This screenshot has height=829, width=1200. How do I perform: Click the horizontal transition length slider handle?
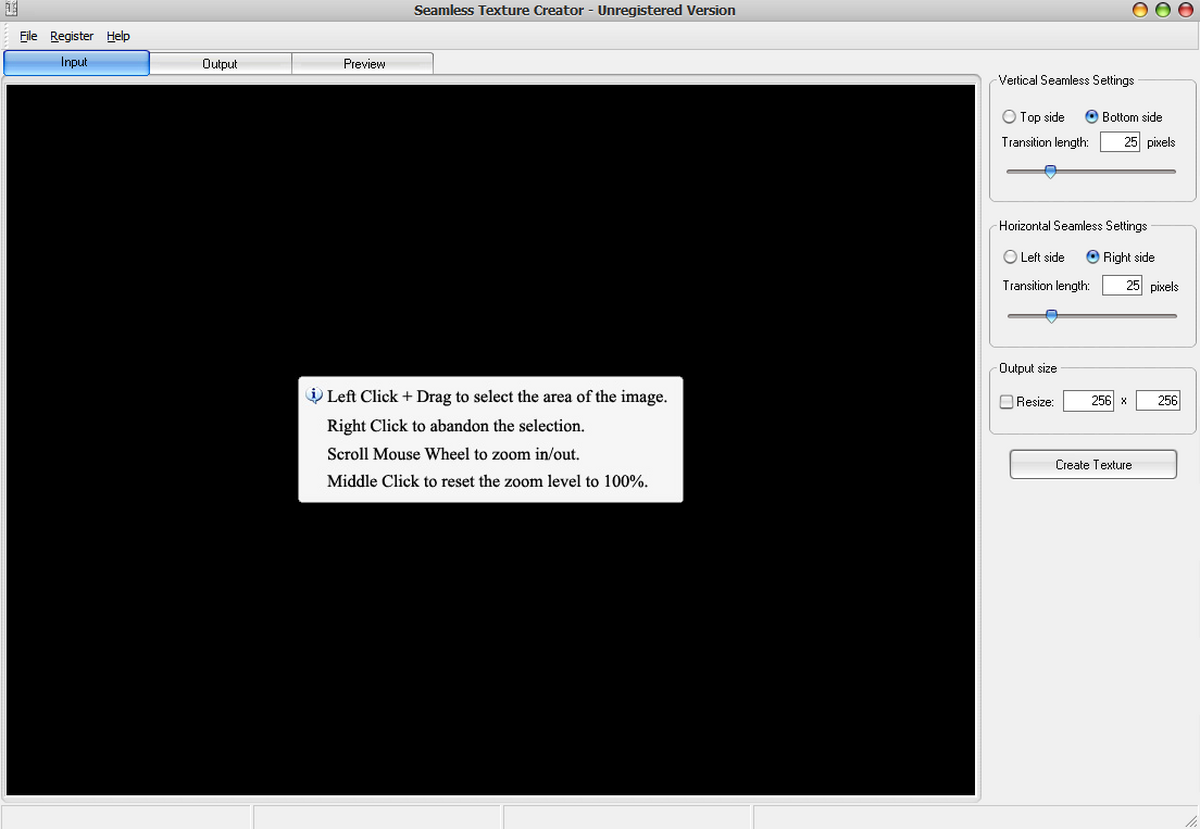[1051, 316]
